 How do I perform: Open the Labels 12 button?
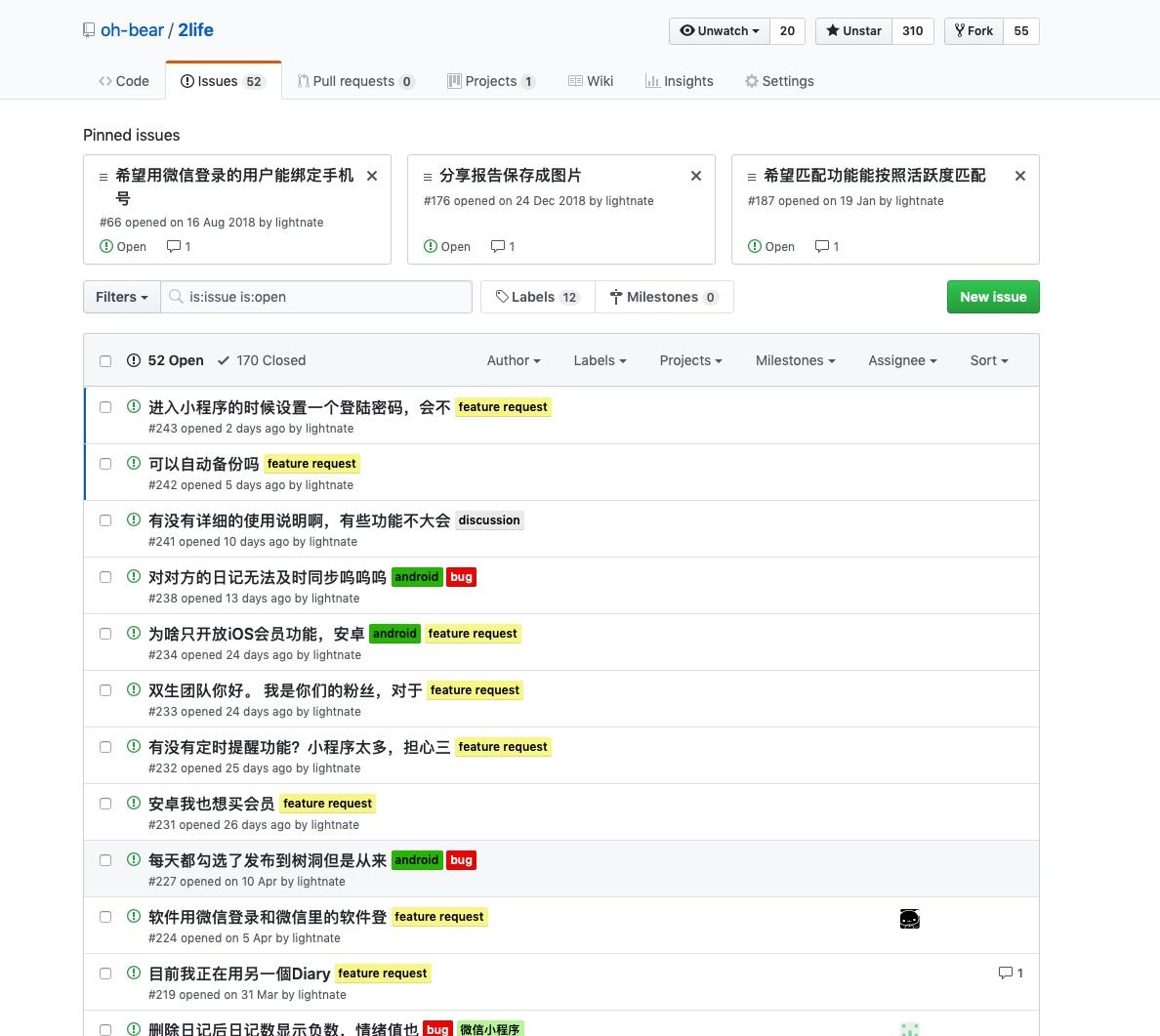tap(538, 297)
